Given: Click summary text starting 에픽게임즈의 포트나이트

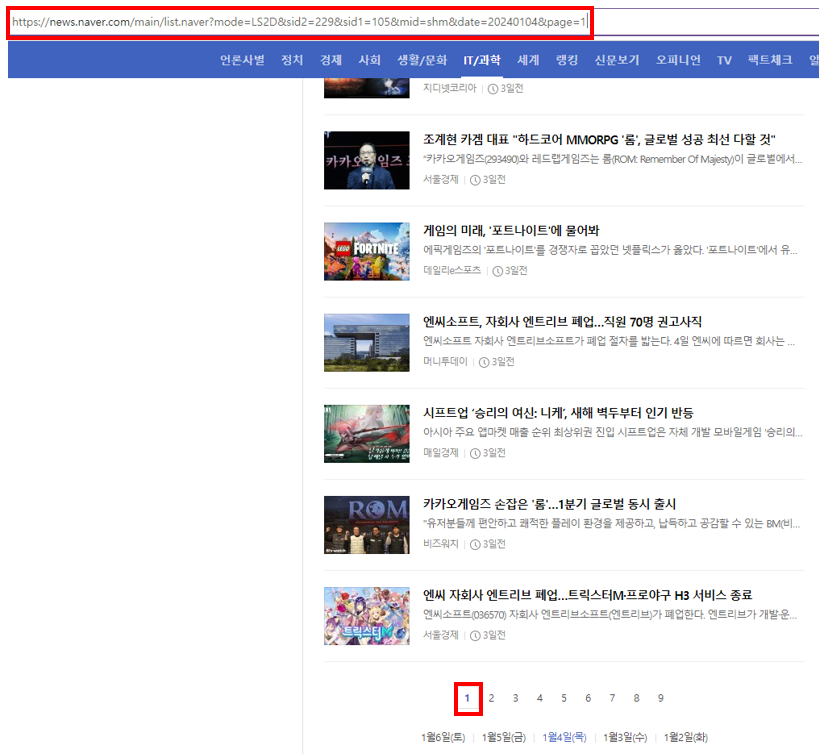Looking at the screenshot, I should pyautogui.click(x=610, y=250).
